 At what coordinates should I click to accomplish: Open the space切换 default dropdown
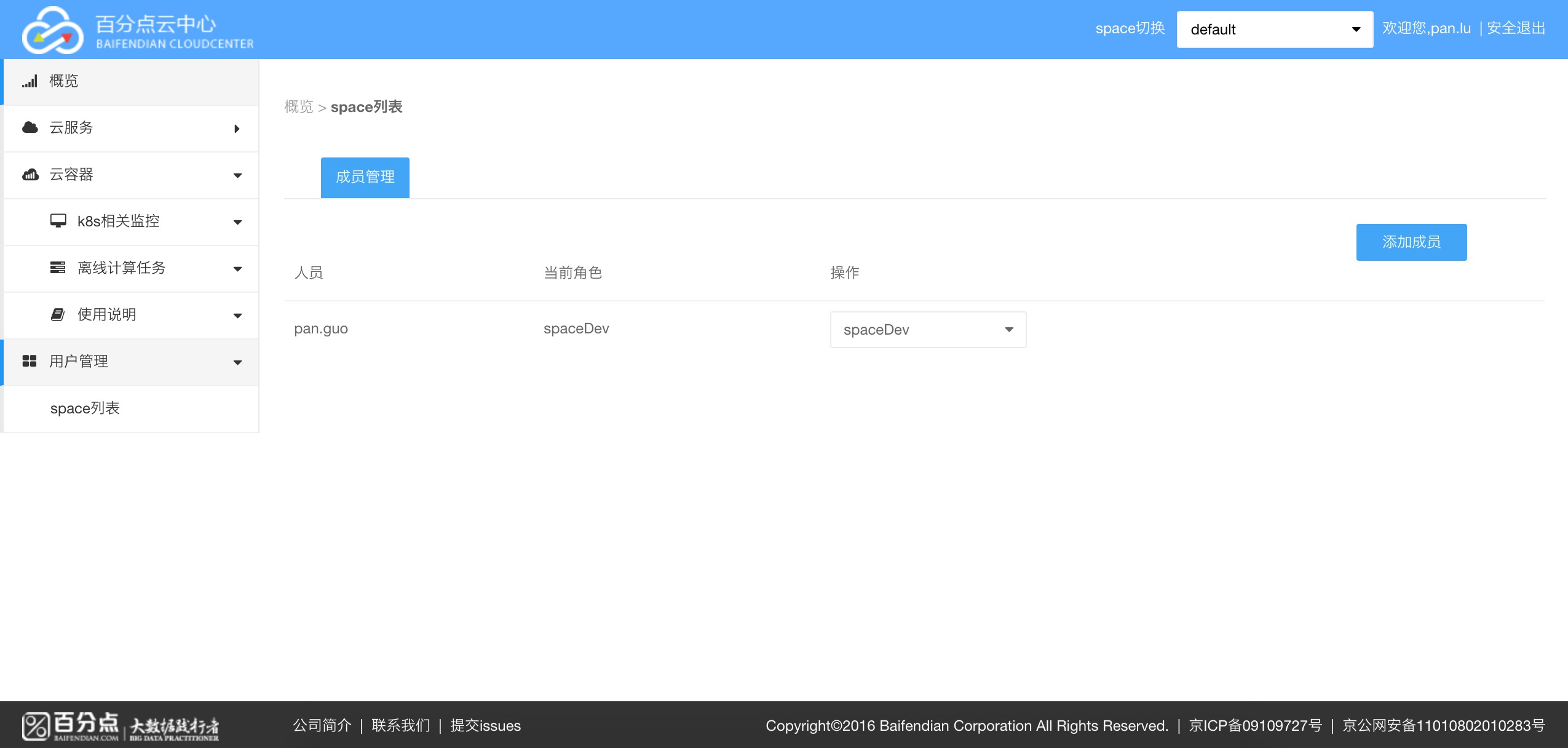click(x=1274, y=30)
